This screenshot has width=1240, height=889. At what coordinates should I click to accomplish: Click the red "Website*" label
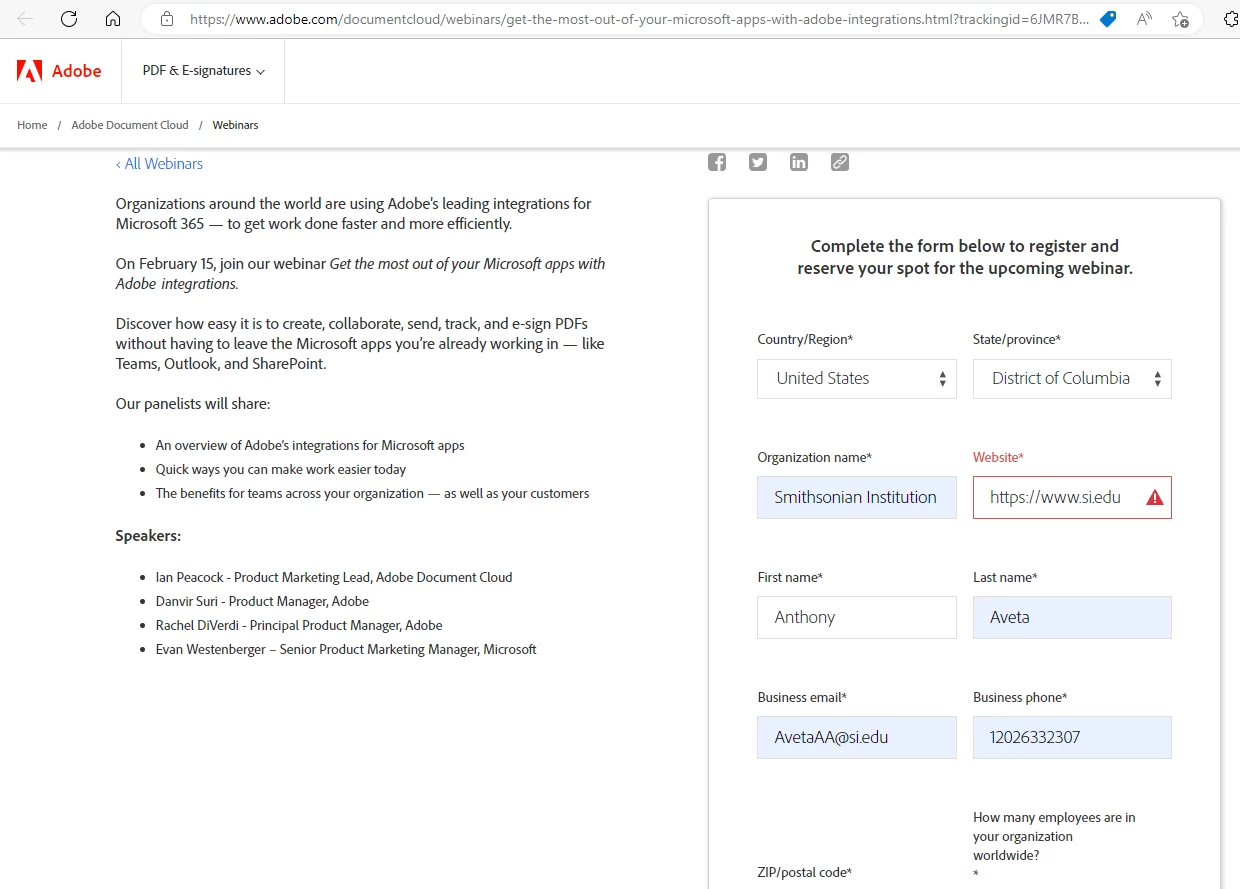998,457
